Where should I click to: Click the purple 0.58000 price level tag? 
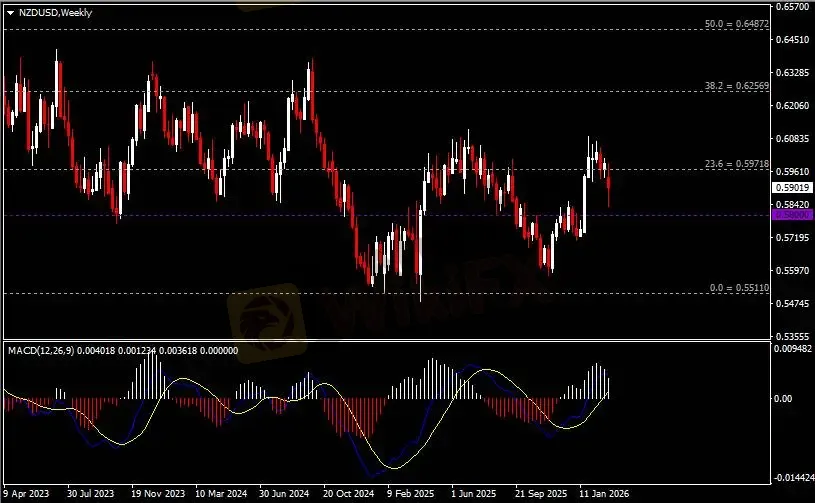pos(792,215)
